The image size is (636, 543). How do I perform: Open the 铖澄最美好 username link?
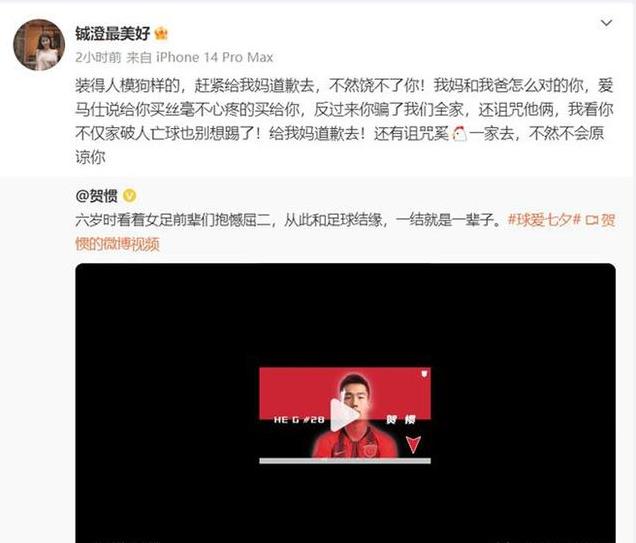pyautogui.click(x=112, y=34)
